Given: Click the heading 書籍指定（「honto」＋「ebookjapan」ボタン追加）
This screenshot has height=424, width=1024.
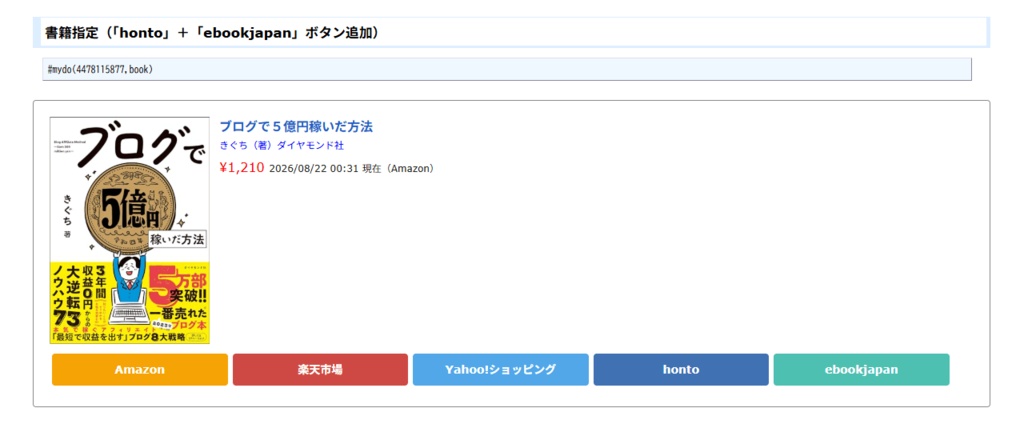Looking at the screenshot, I should (x=212, y=33).
